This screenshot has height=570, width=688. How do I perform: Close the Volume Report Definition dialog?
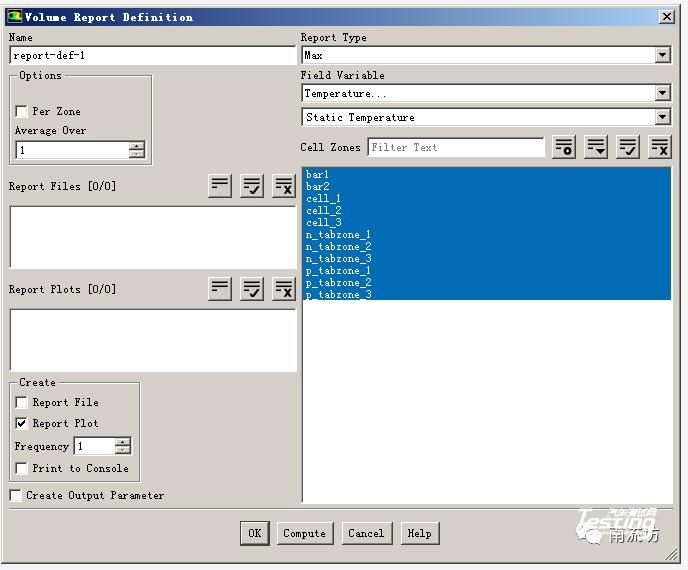coord(666,17)
